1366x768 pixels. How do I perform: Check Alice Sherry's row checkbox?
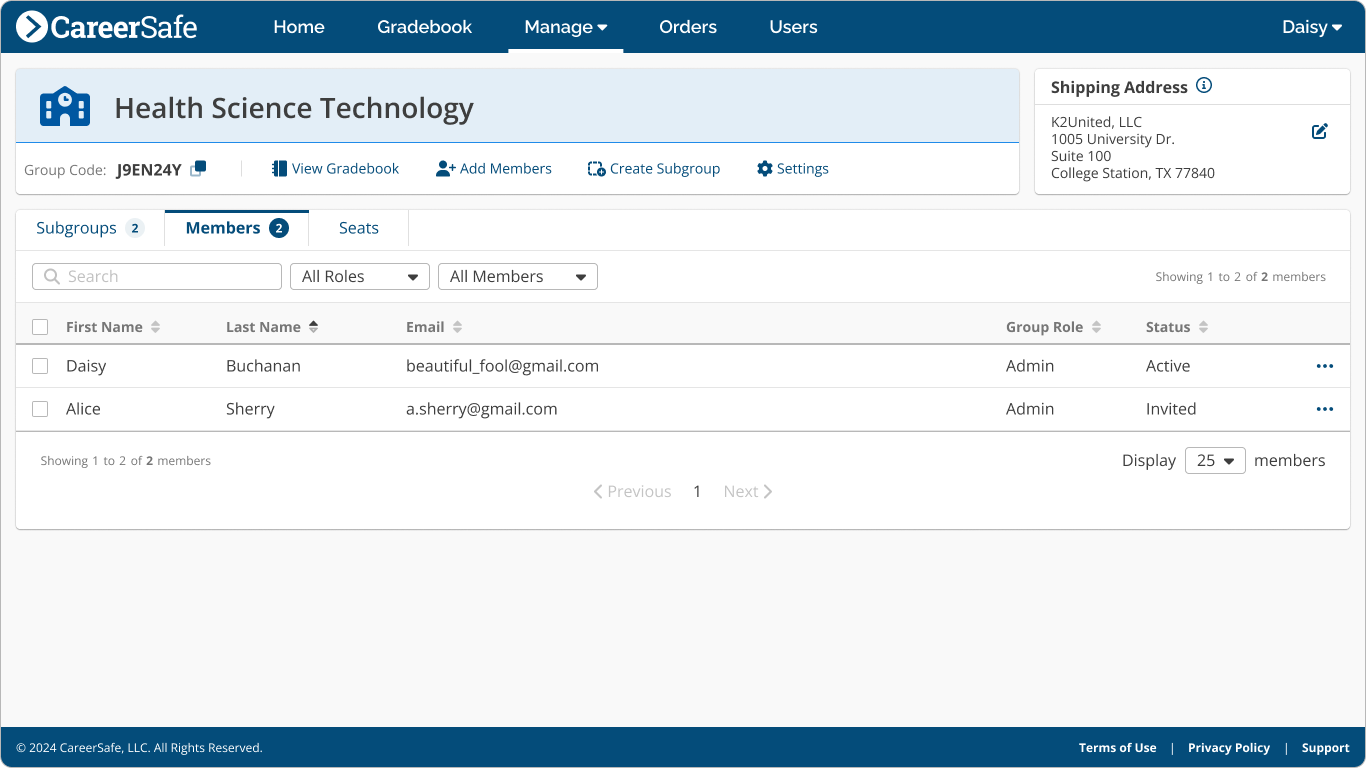(39, 409)
